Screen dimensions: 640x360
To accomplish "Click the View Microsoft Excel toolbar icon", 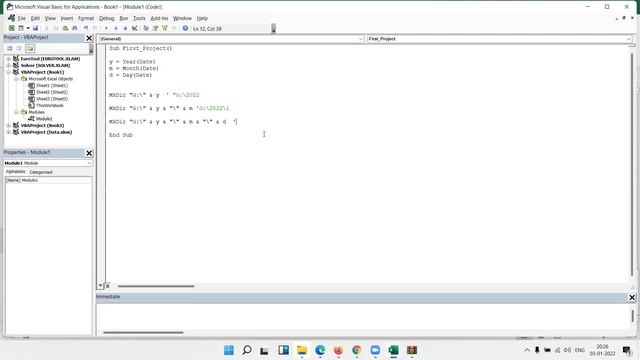I will click(11, 28).
